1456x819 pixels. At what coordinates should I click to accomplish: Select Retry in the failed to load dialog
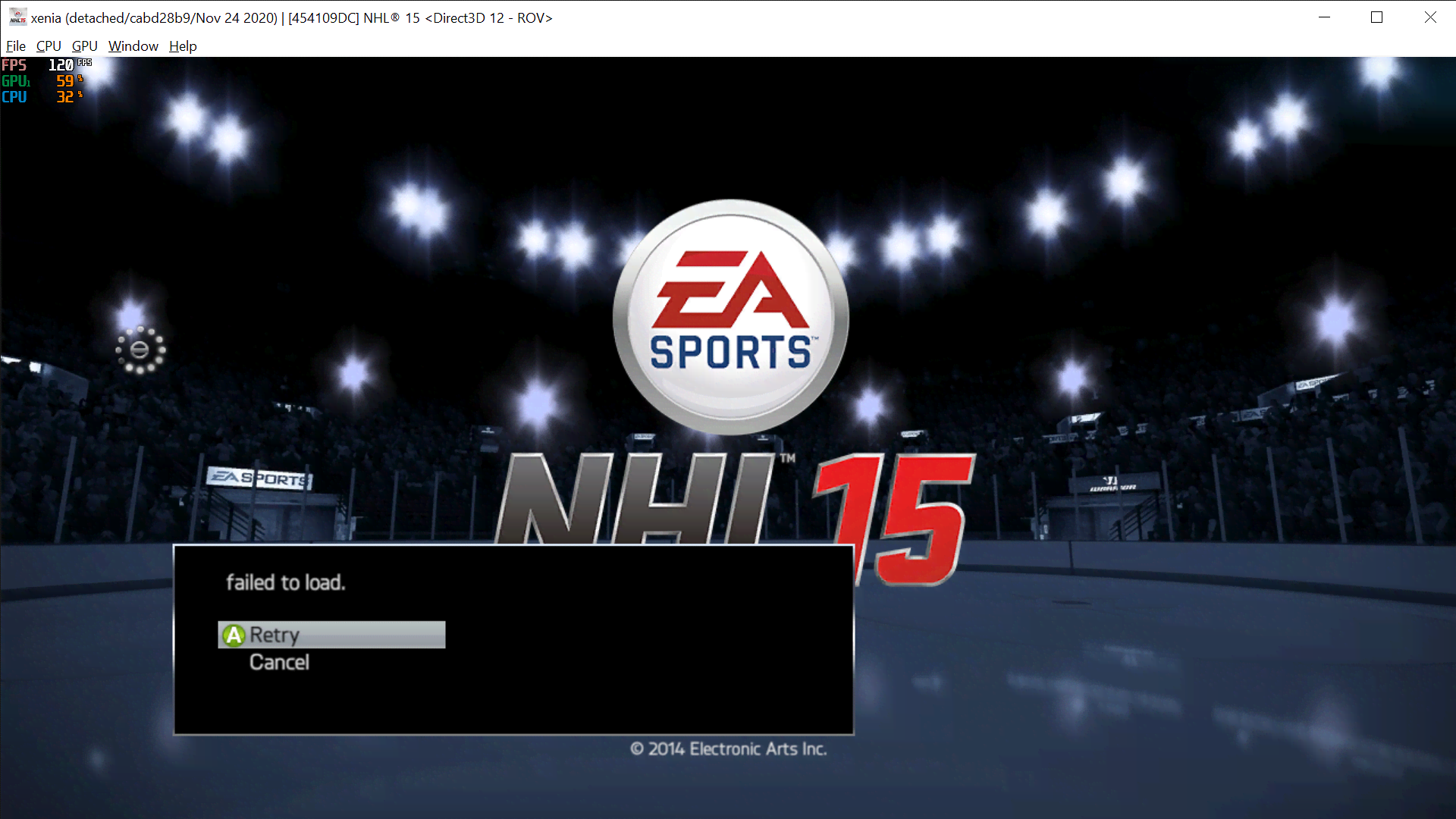(275, 635)
